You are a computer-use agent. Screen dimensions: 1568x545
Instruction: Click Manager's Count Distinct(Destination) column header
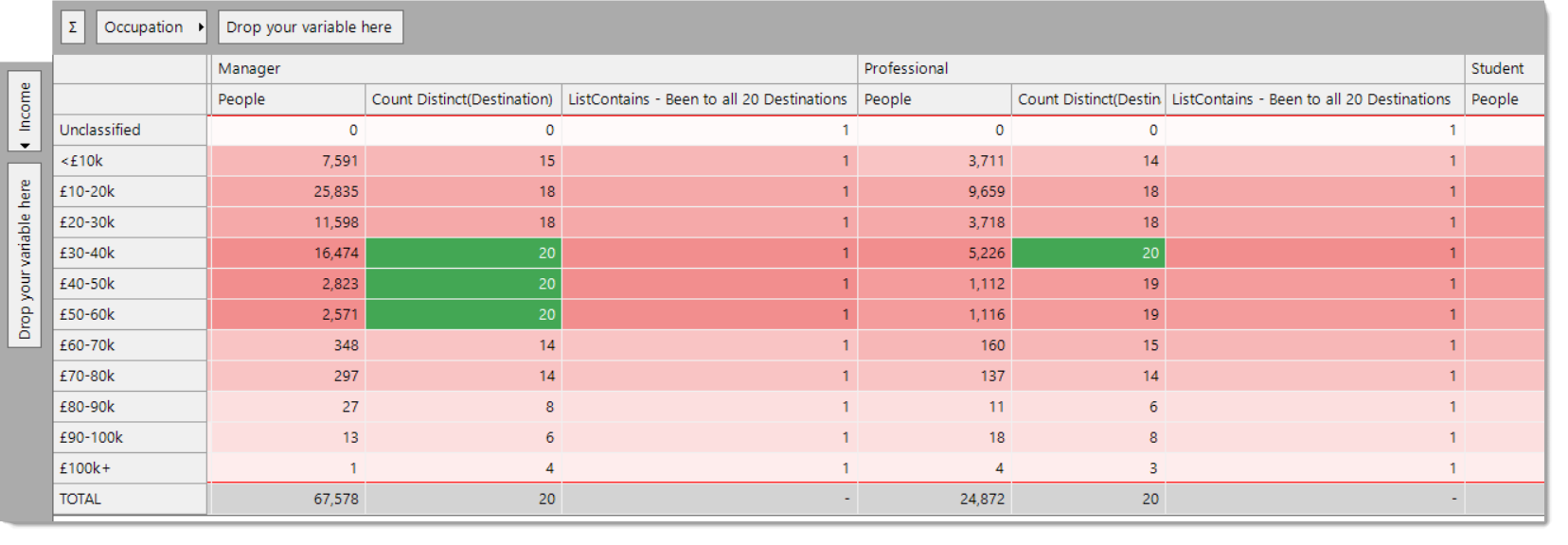click(x=463, y=99)
